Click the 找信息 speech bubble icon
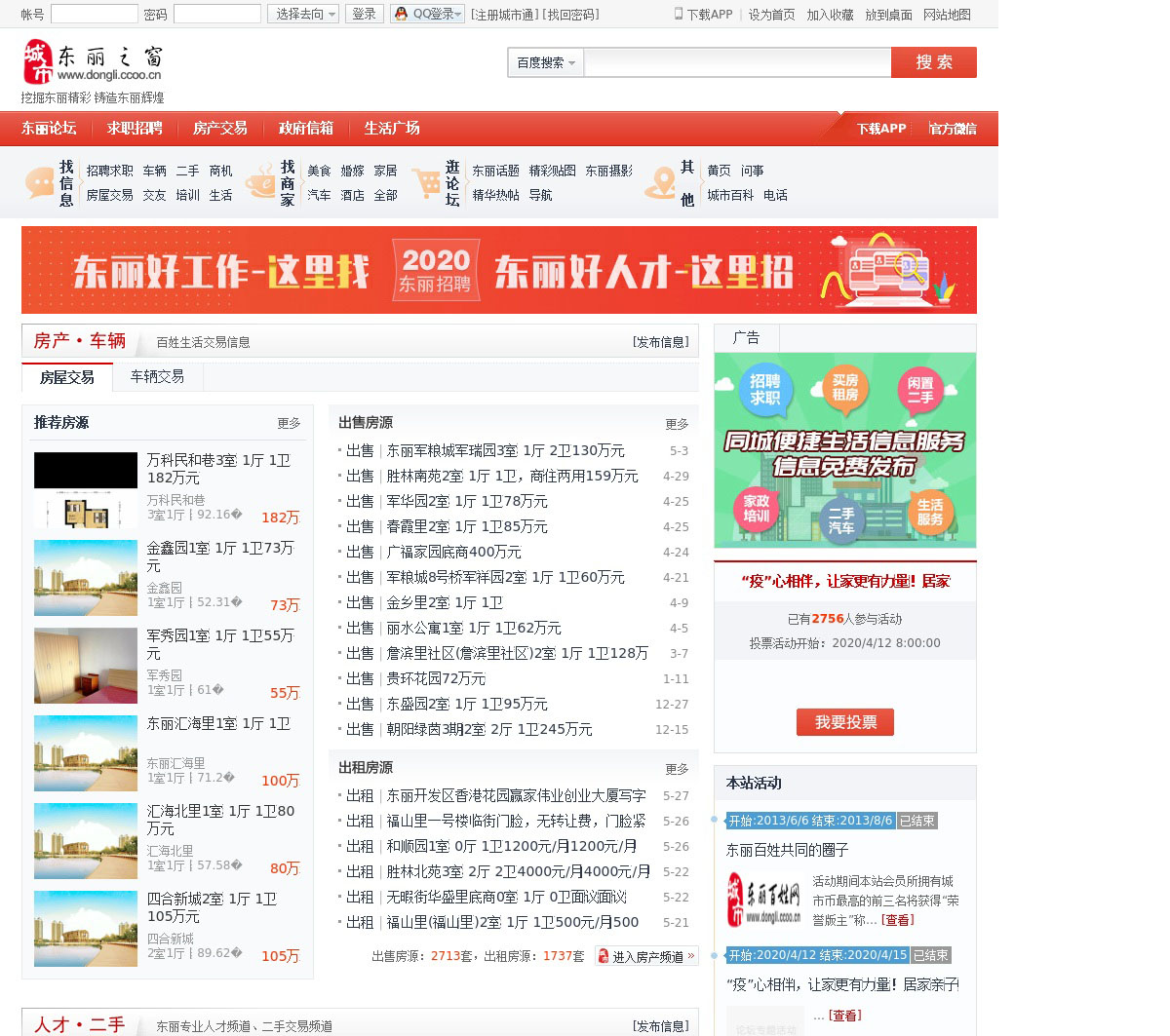 click(x=40, y=182)
